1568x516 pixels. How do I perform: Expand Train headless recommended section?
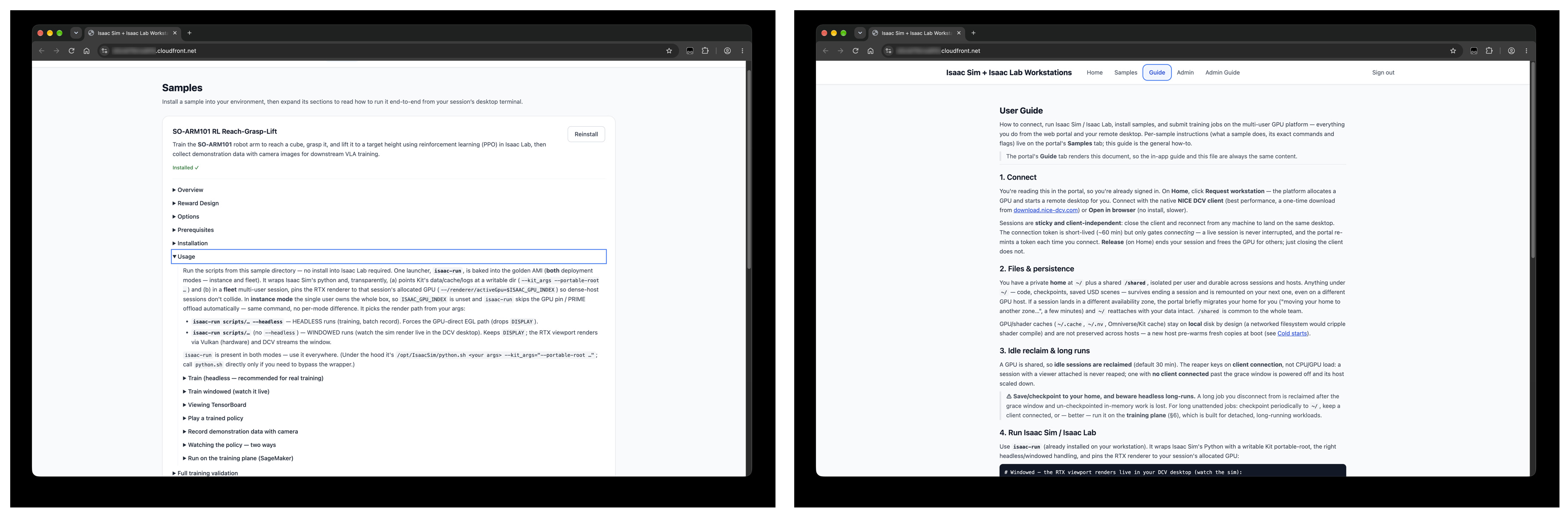point(253,378)
